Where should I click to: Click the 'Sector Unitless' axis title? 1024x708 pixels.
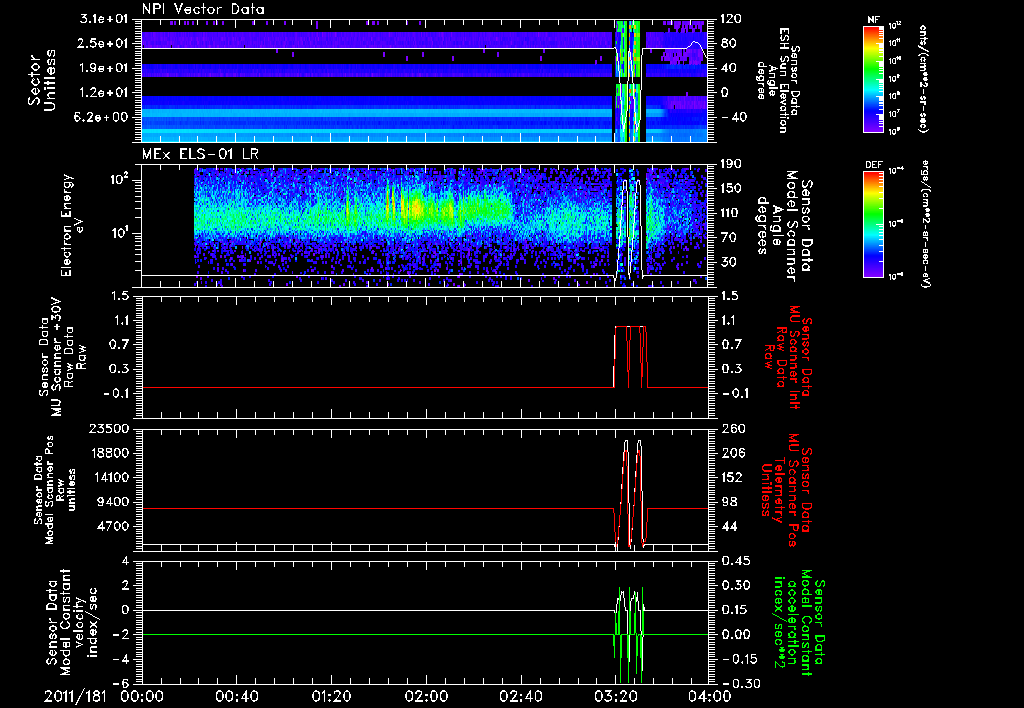tap(42, 81)
